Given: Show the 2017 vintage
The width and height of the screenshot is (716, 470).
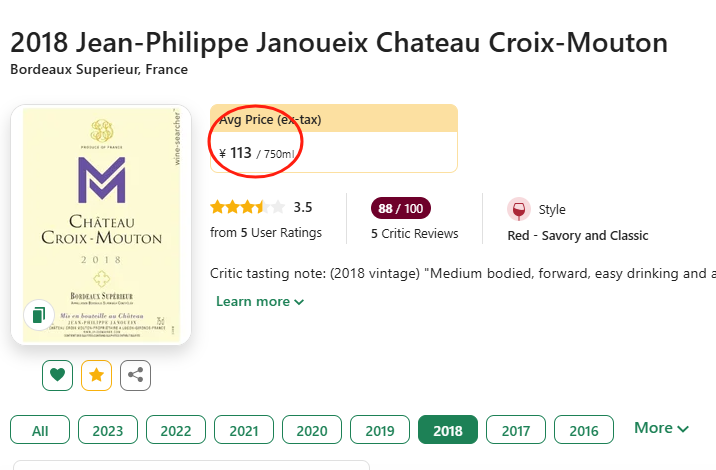Looking at the screenshot, I should click(516, 430).
